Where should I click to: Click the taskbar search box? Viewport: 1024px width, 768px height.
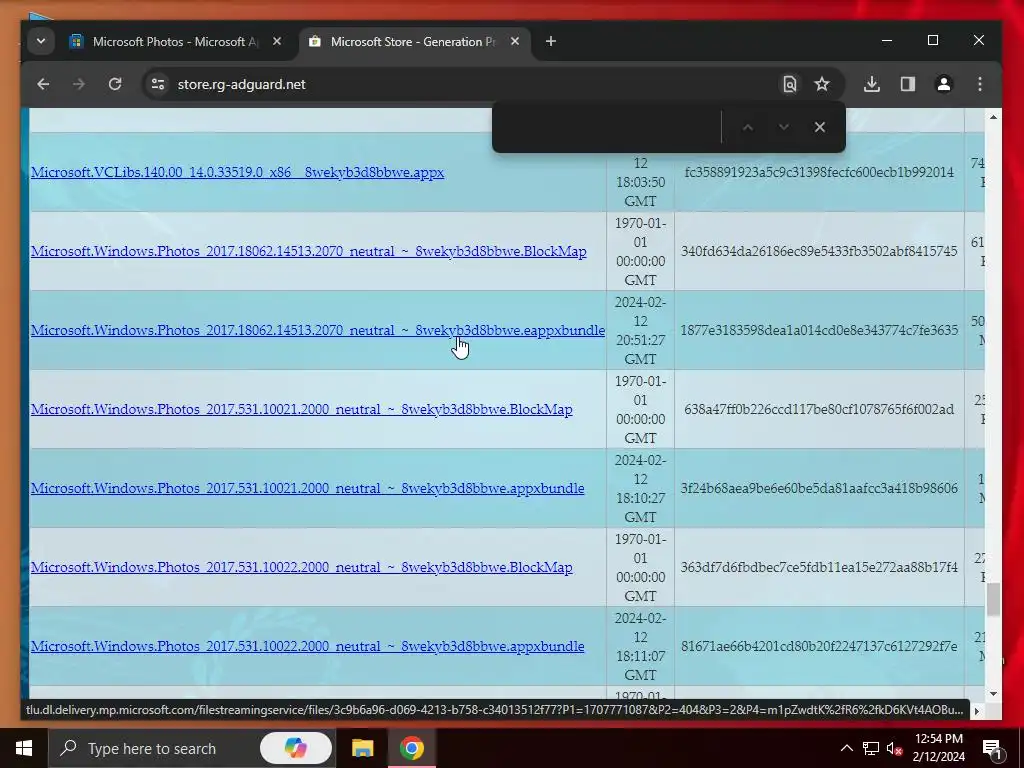tap(191, 748)
